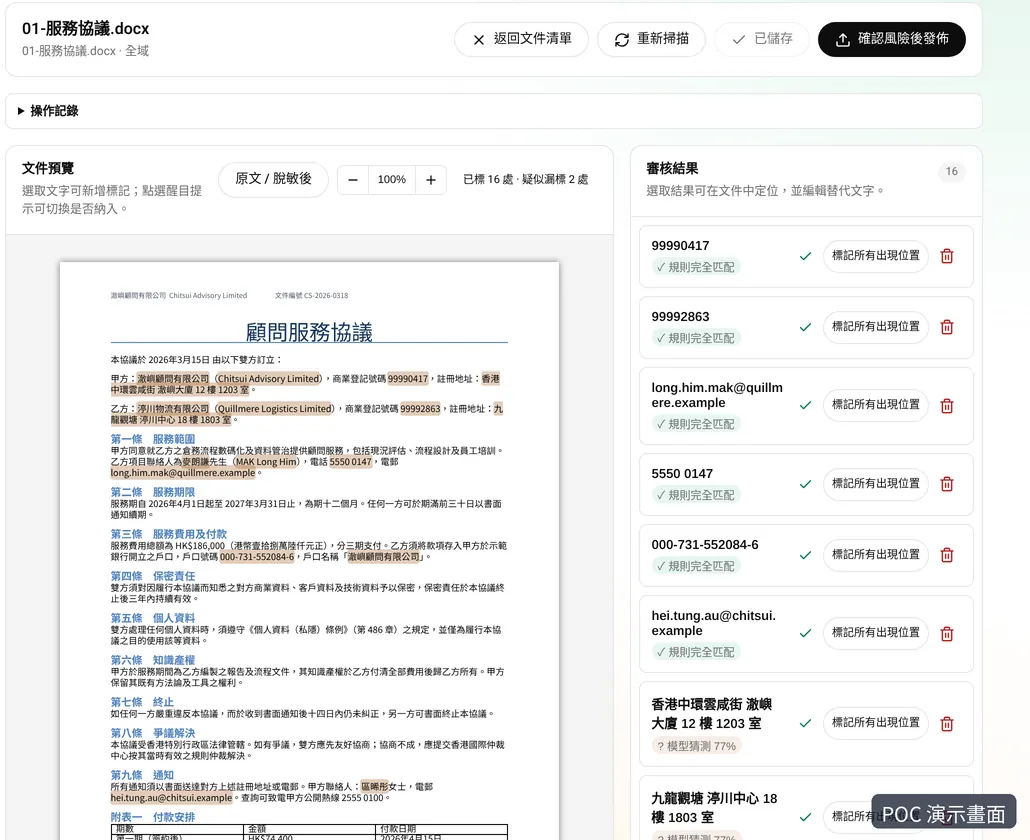
Task: Click highlighted 99992863 in the document
Action: point(420,409)
